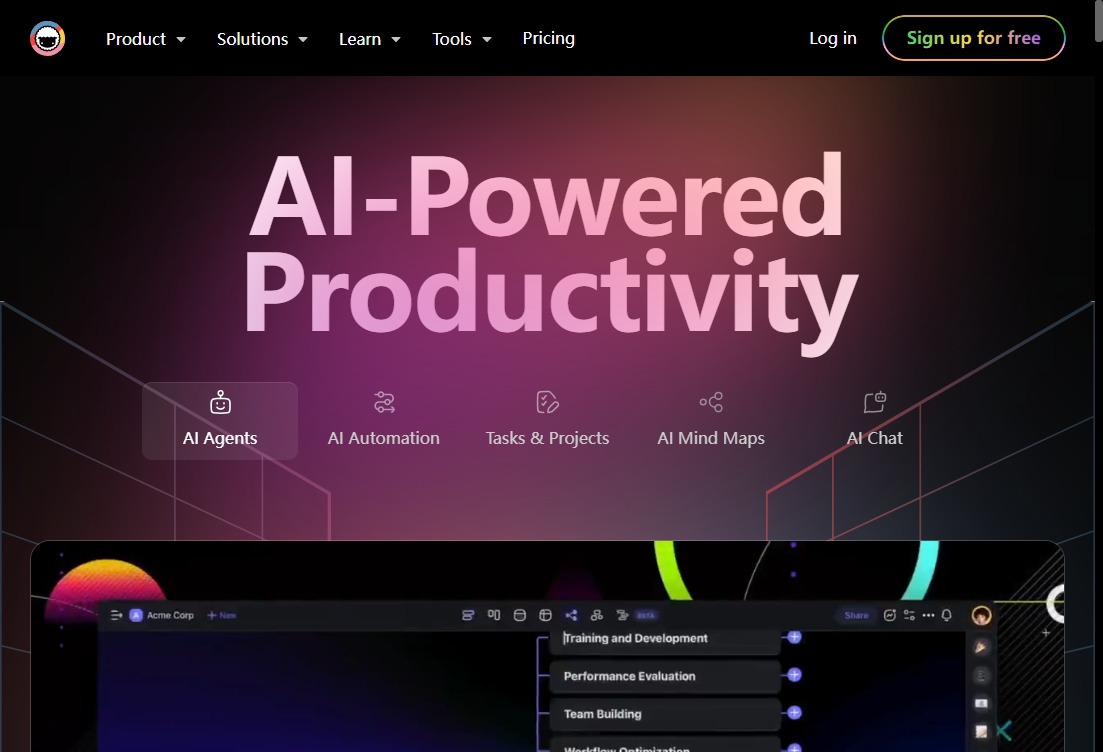Open the Tools dropdown menu

click(x=461, y=39)
